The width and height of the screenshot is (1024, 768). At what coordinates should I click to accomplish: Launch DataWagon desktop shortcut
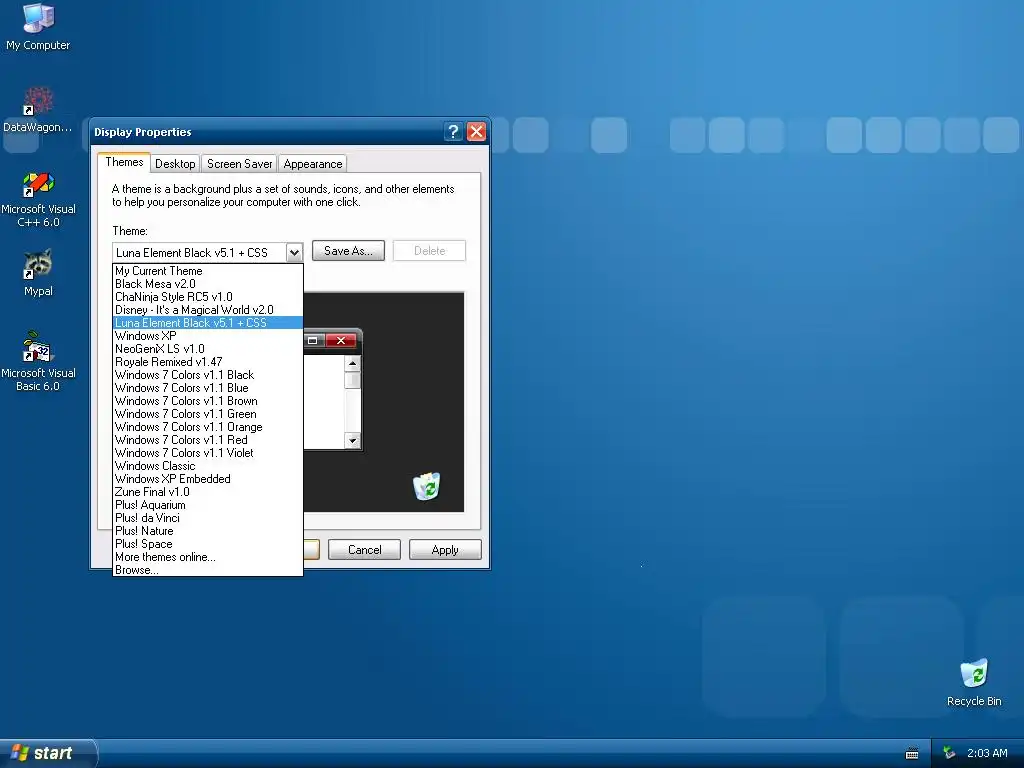tap(38, 109)
